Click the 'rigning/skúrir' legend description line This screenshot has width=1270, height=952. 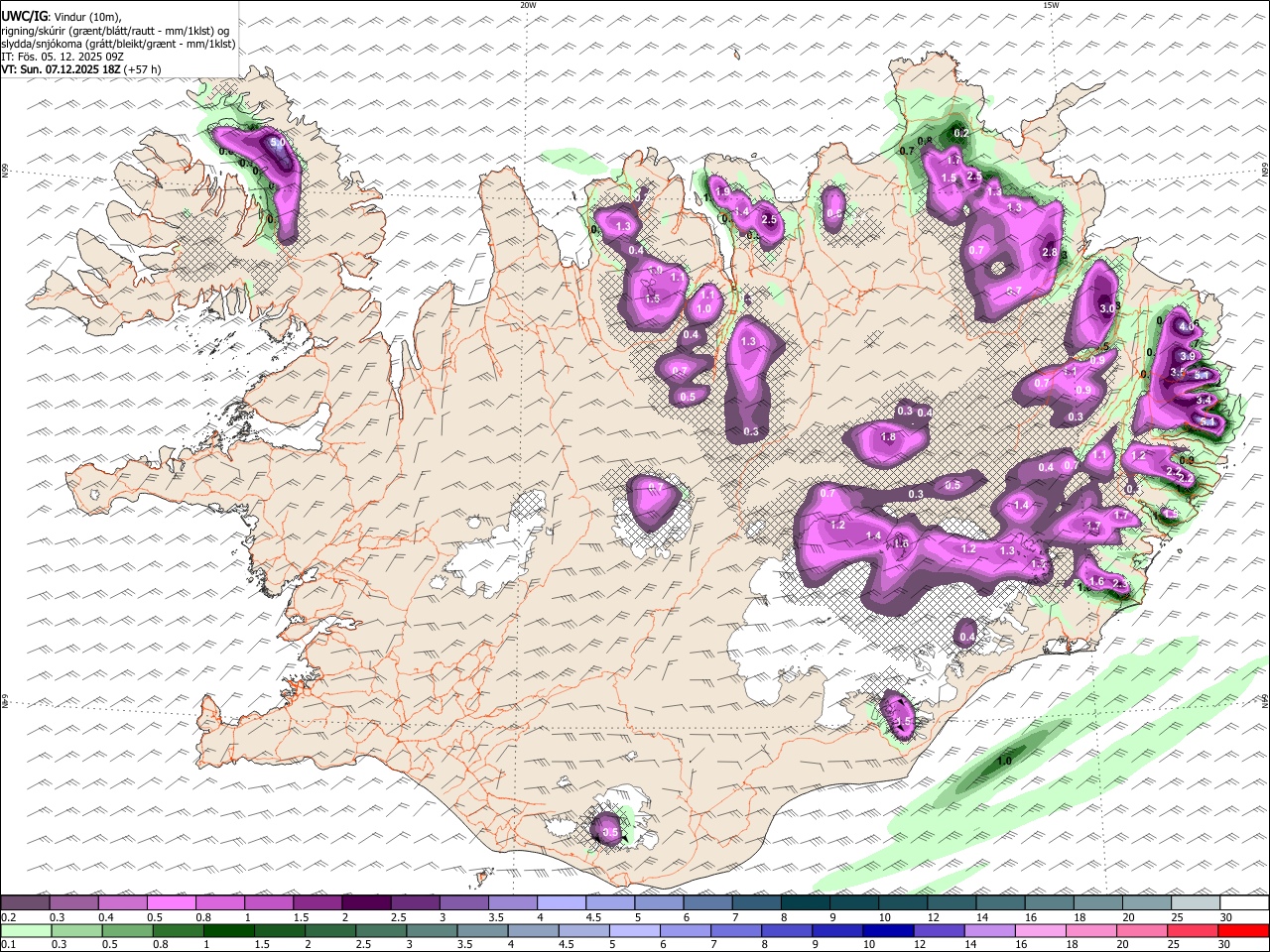pos(115,31)
